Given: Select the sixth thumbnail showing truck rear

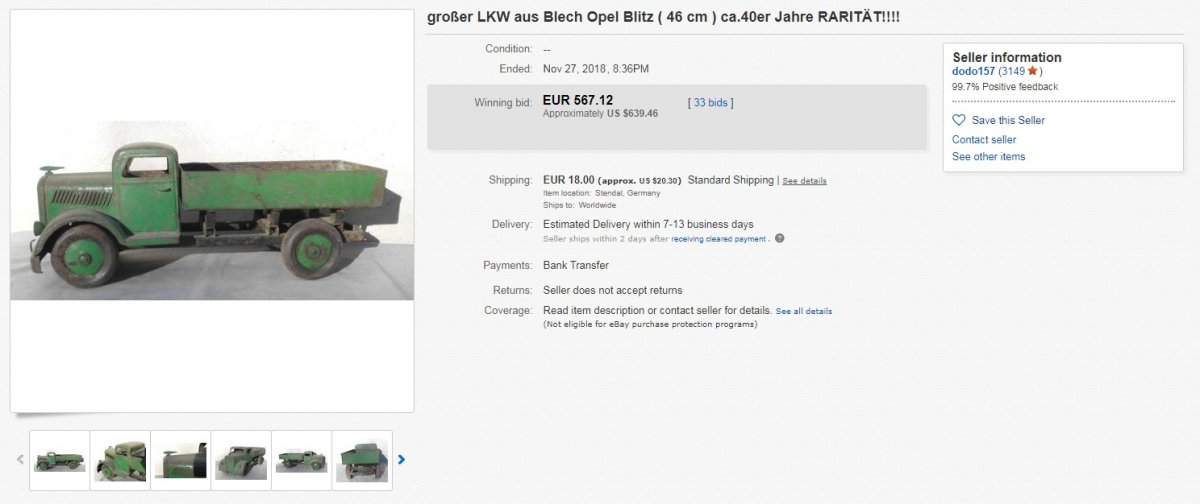Looking at the screenshot, I should pos(361,460).
